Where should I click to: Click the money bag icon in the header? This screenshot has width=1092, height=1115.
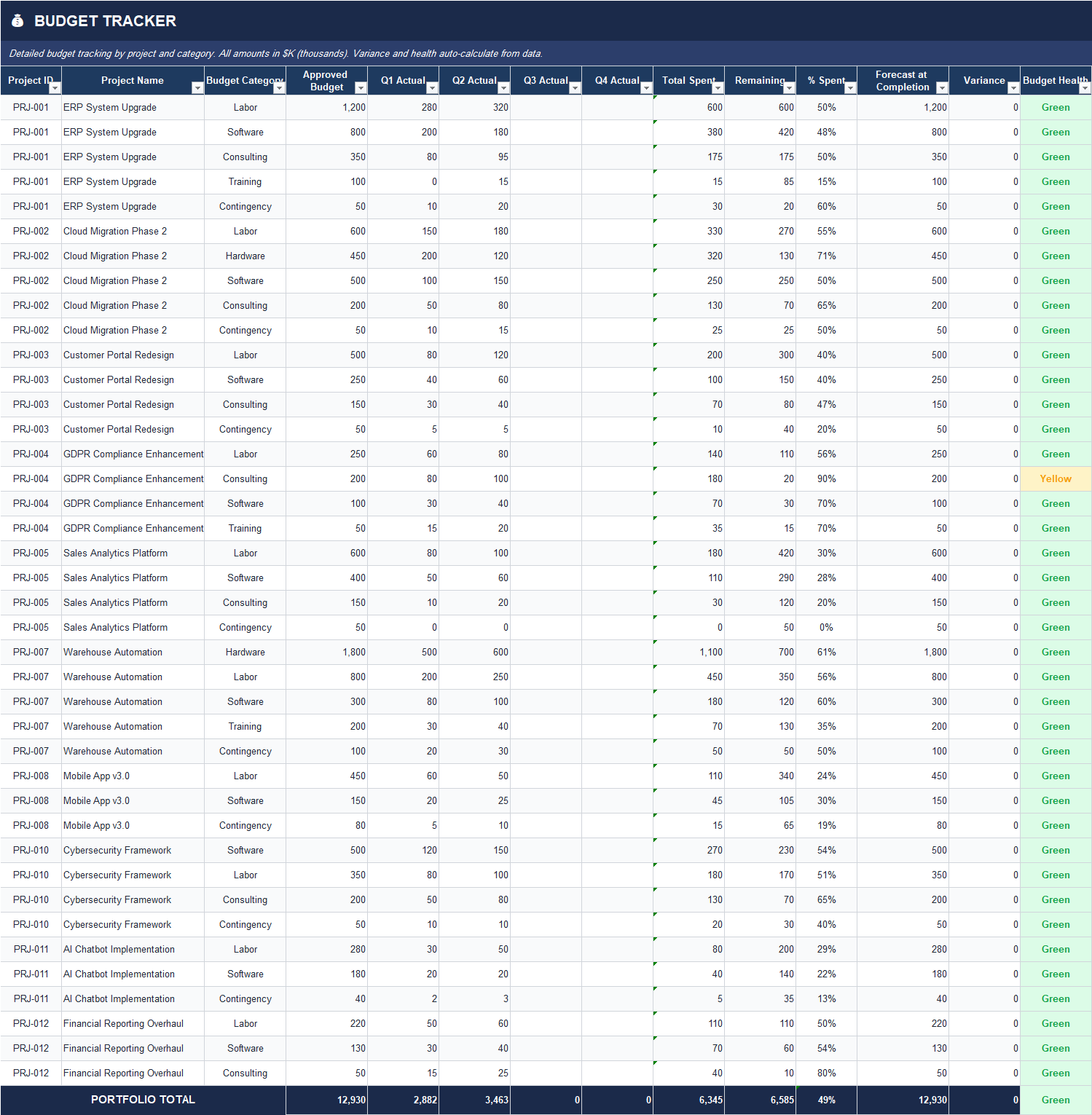pos(17,20)
